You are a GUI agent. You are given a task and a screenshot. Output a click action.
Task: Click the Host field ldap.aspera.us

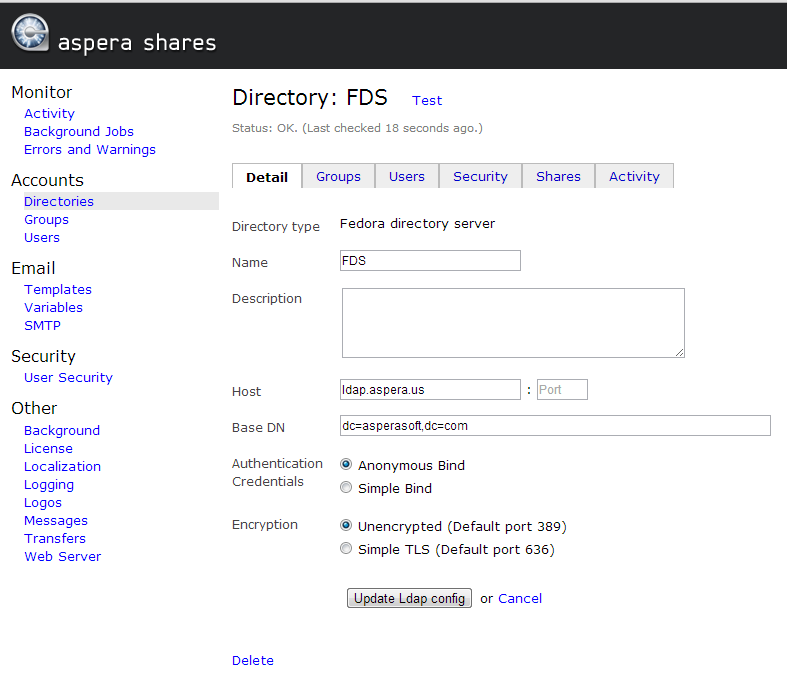tap(430, 389)
